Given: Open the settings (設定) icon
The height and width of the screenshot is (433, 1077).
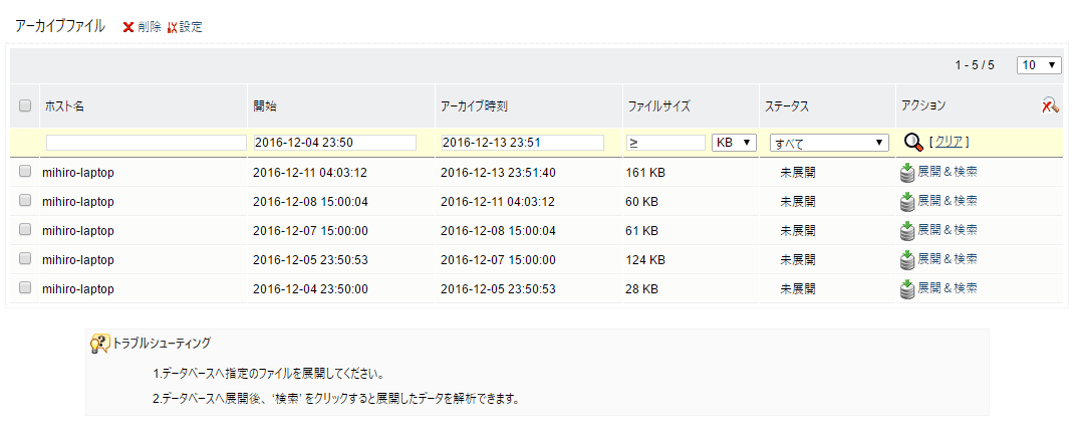Looking at the screenshot, I should click(173, 27).
